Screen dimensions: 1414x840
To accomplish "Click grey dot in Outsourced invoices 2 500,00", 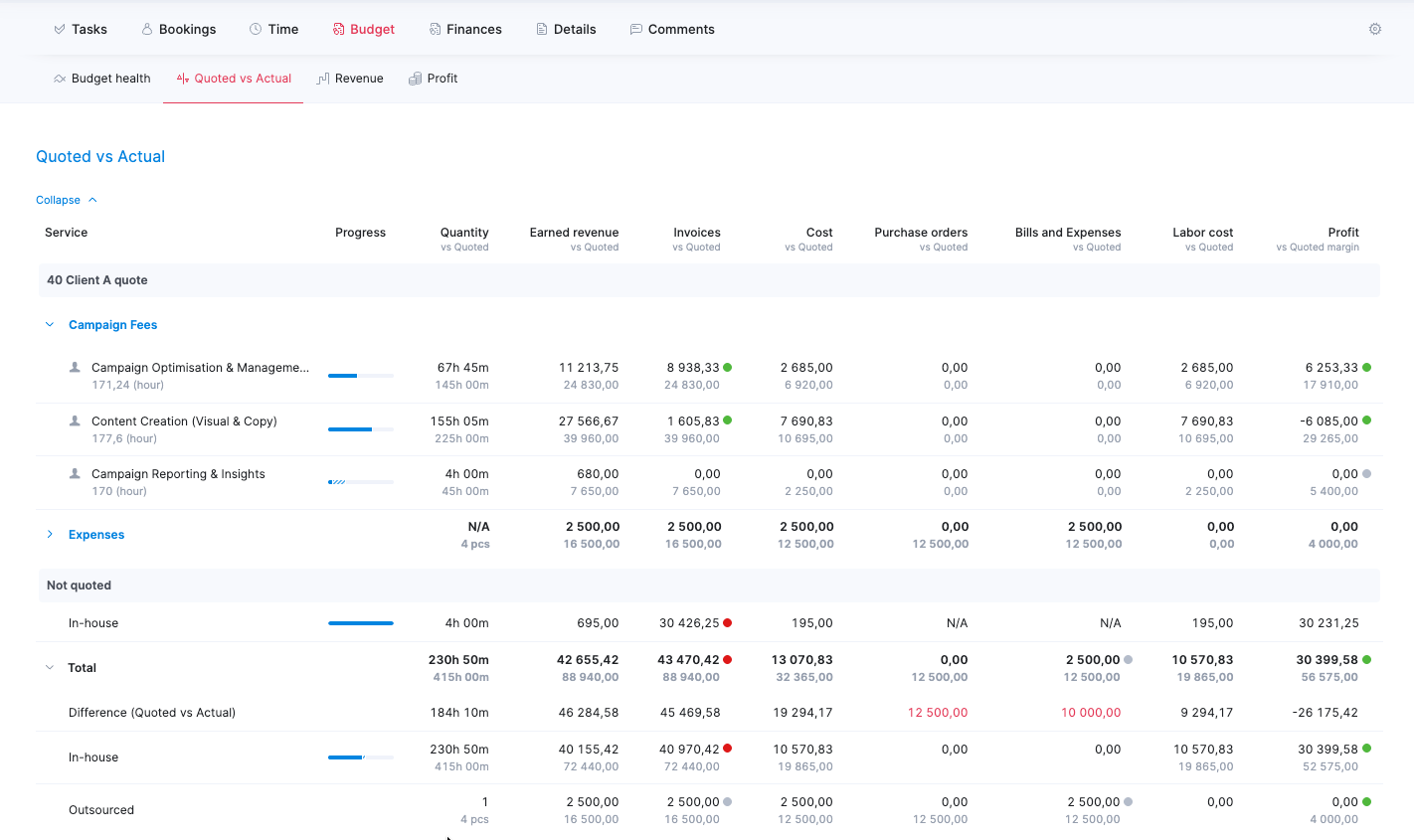I will coord(728,801).
